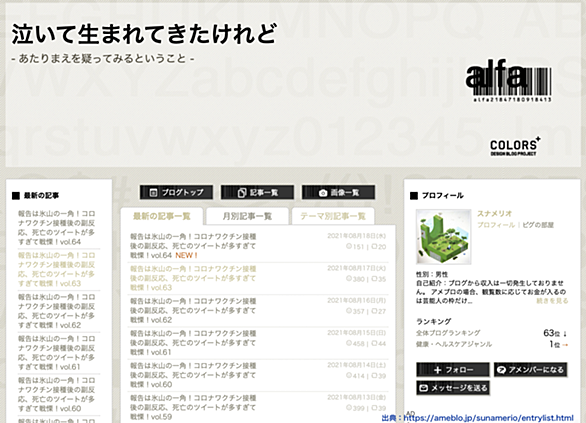
Task: Open the blog title 泣いて生まれてきたけれど
Action: coord(144,34)
